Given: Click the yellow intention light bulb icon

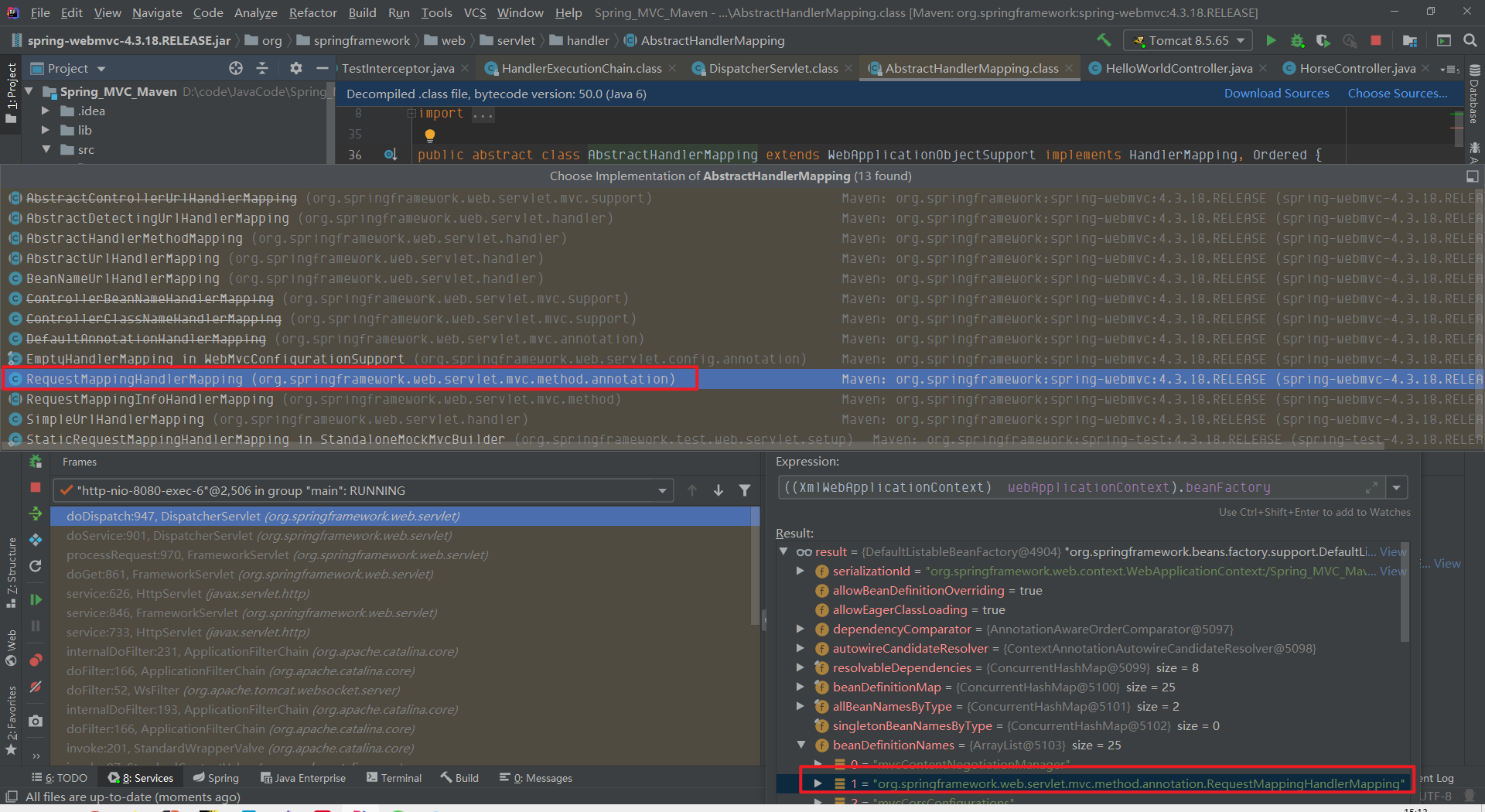Looking at the screenshot, I should point(430,135).
